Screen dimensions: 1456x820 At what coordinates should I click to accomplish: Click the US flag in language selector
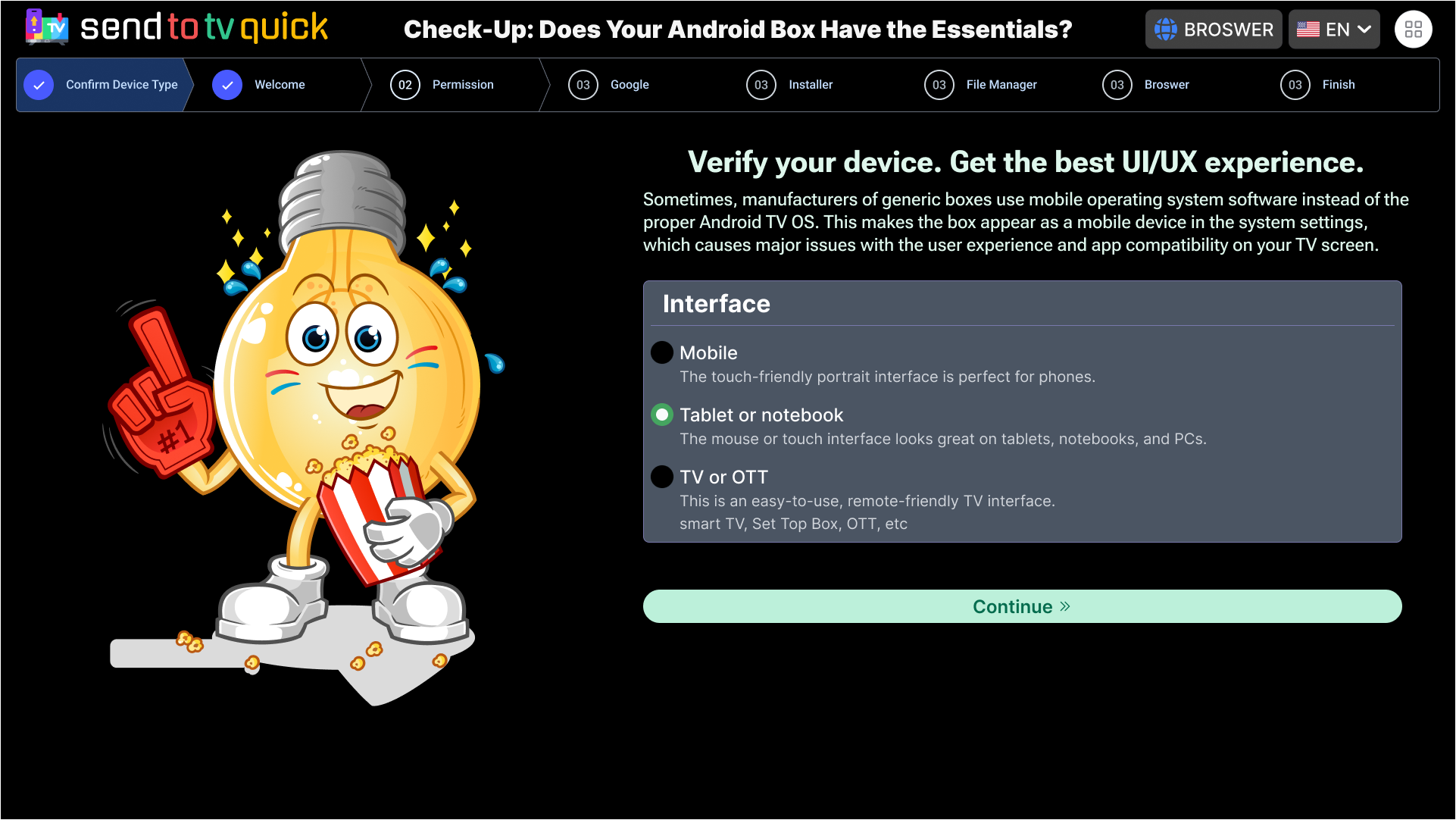coord(1308,30)
